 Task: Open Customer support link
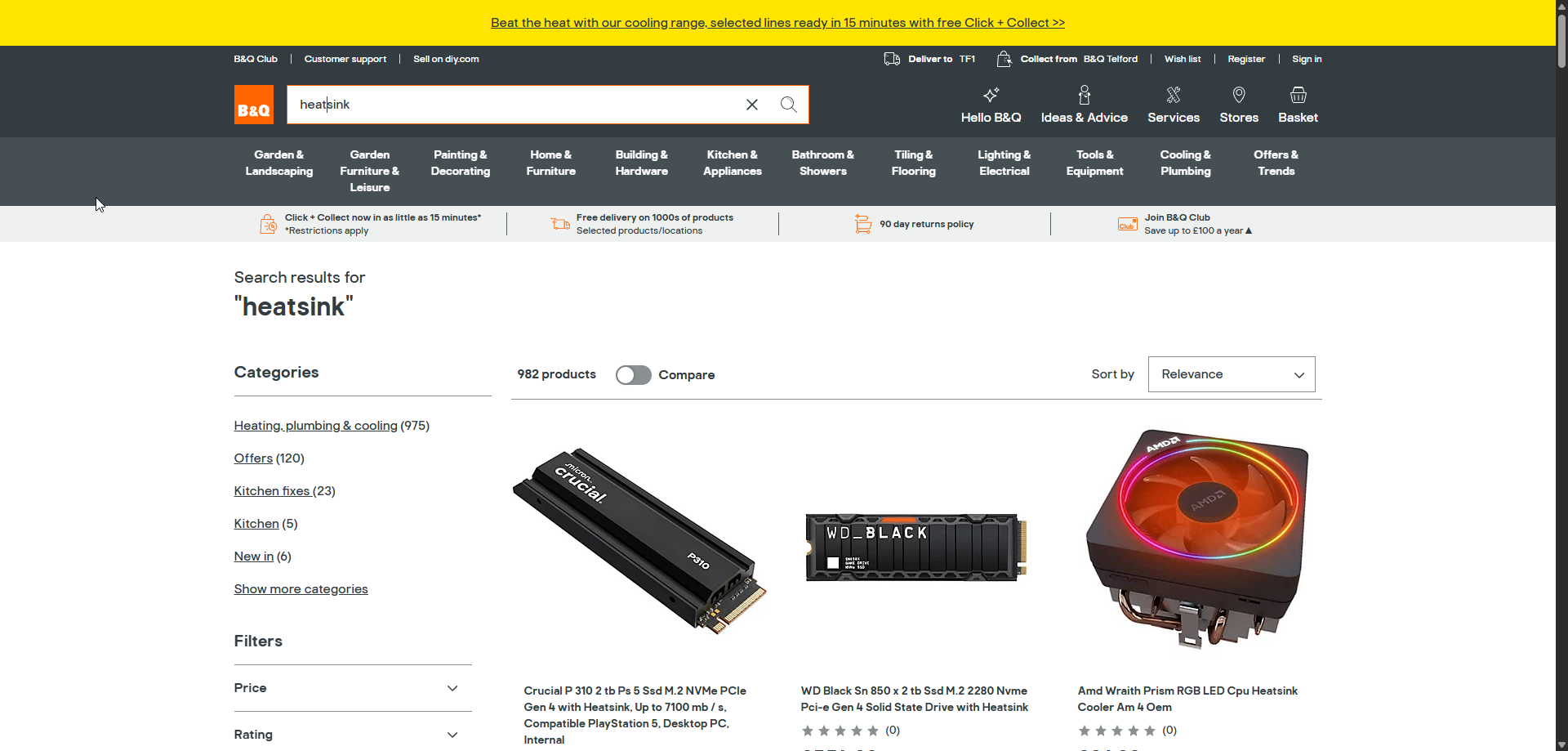[345, 59]
